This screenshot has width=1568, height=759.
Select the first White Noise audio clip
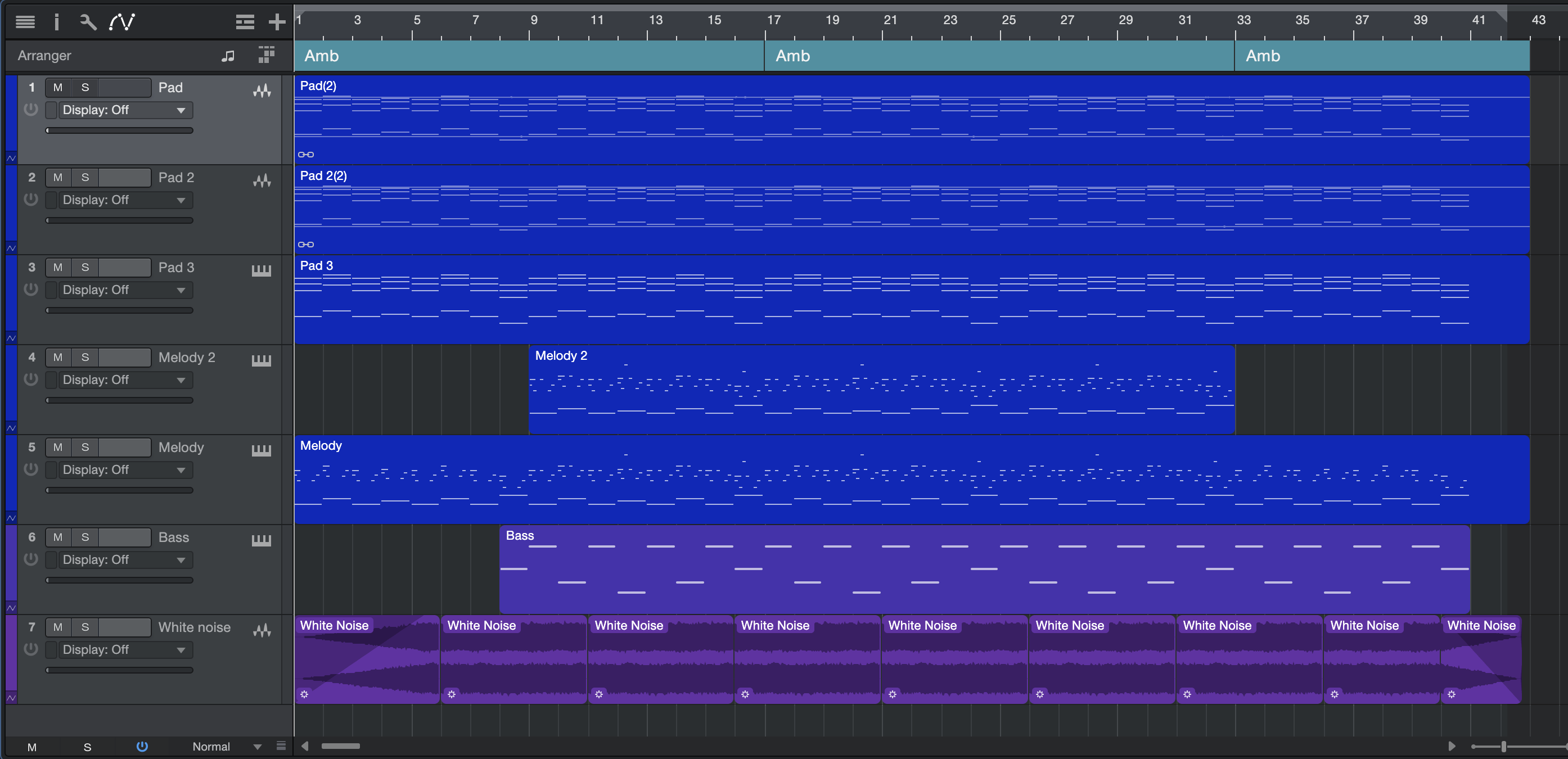pyautogui.click(x=367, y=663)
